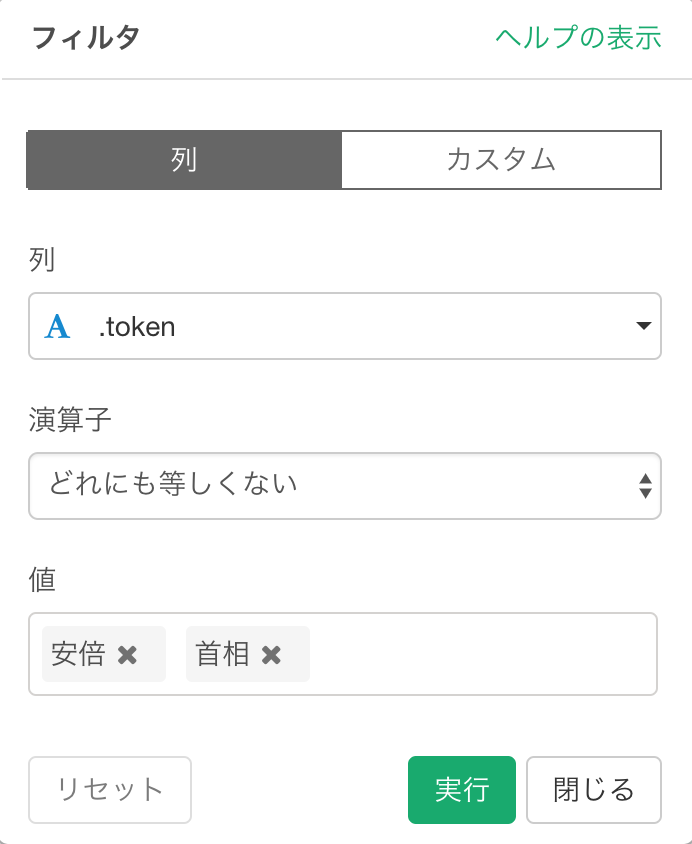Select the 列 tab
The image size is (692, 844).
[184, 160]
